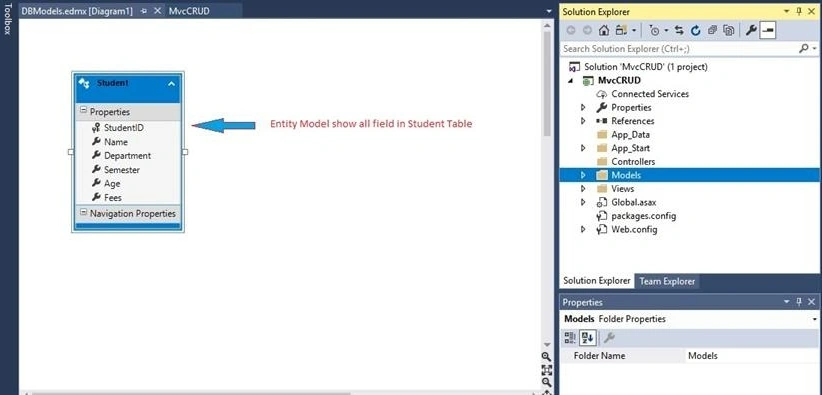Image resolution: width=822 pixels, height=395 pixels.
Task: Select the Student1 entity header
Action: coord(128,88)
